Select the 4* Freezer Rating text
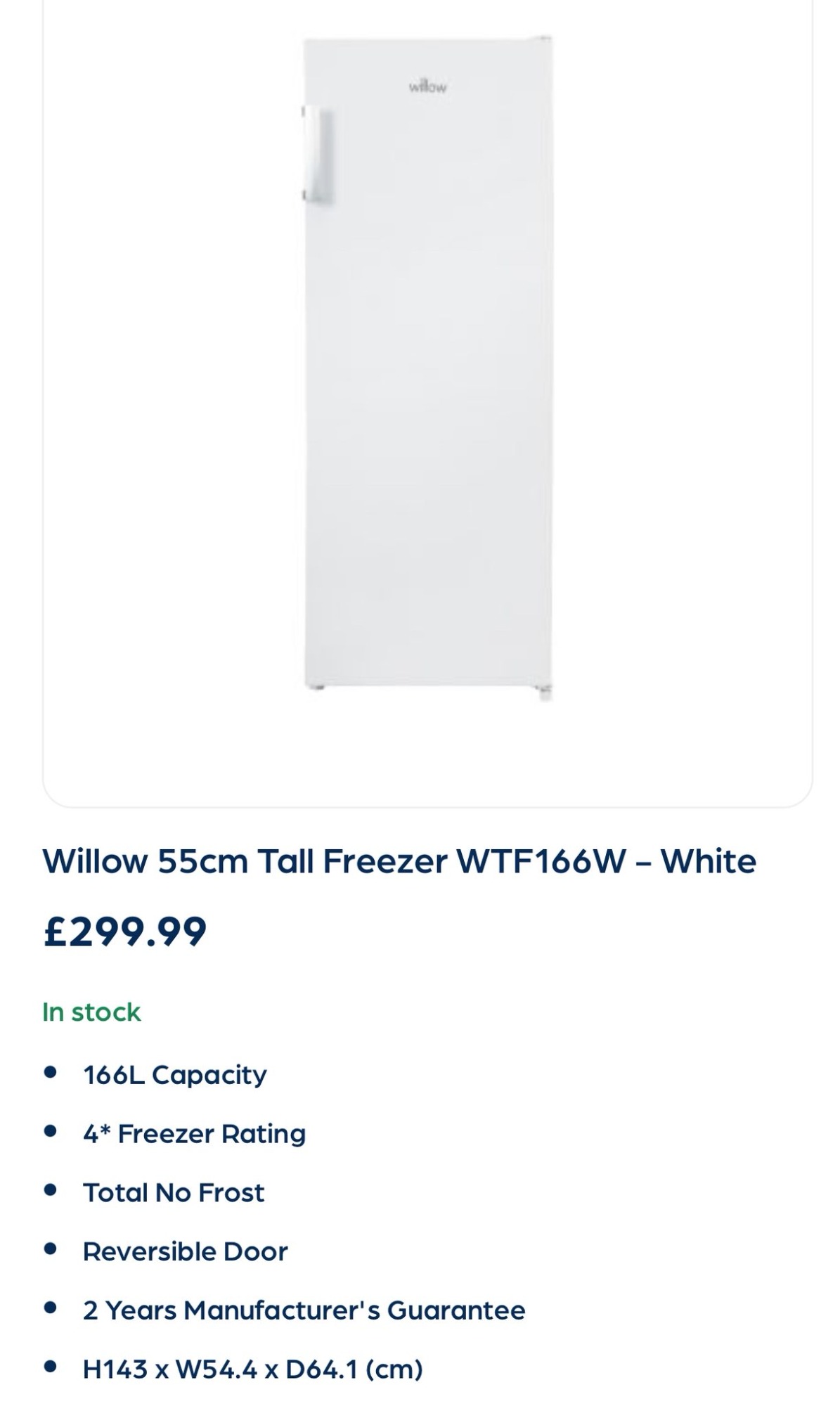840x1406 pixels. [194, 1134]
